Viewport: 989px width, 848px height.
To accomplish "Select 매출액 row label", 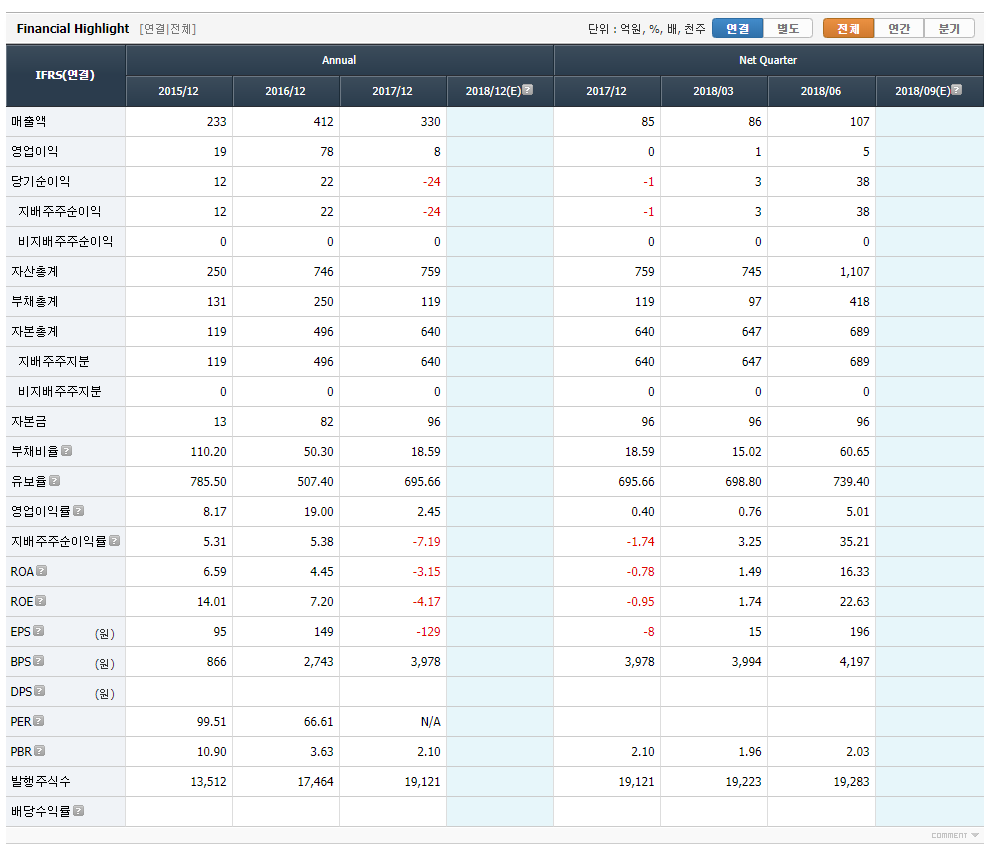I will (28, 121).
